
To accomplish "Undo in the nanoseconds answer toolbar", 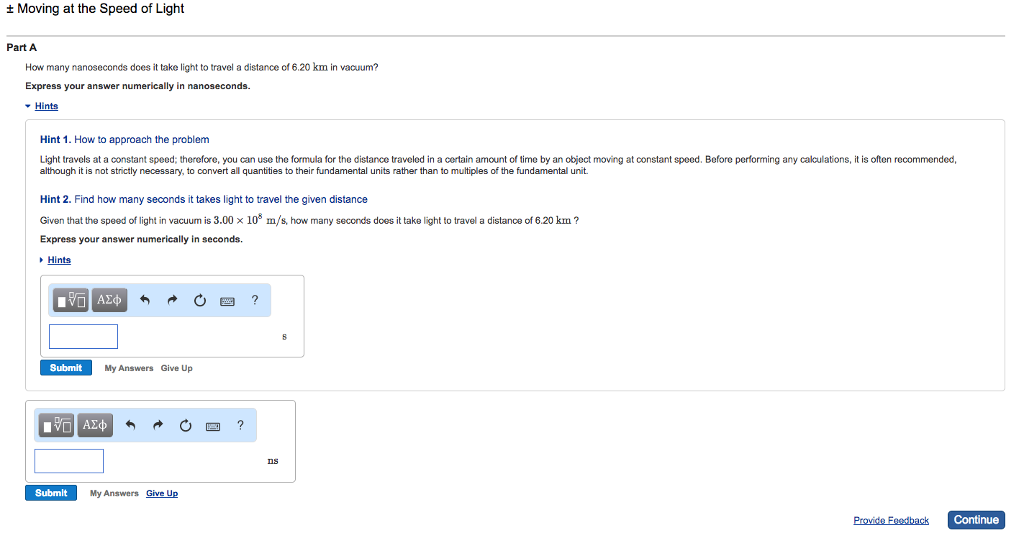I will tap(130, 425).
